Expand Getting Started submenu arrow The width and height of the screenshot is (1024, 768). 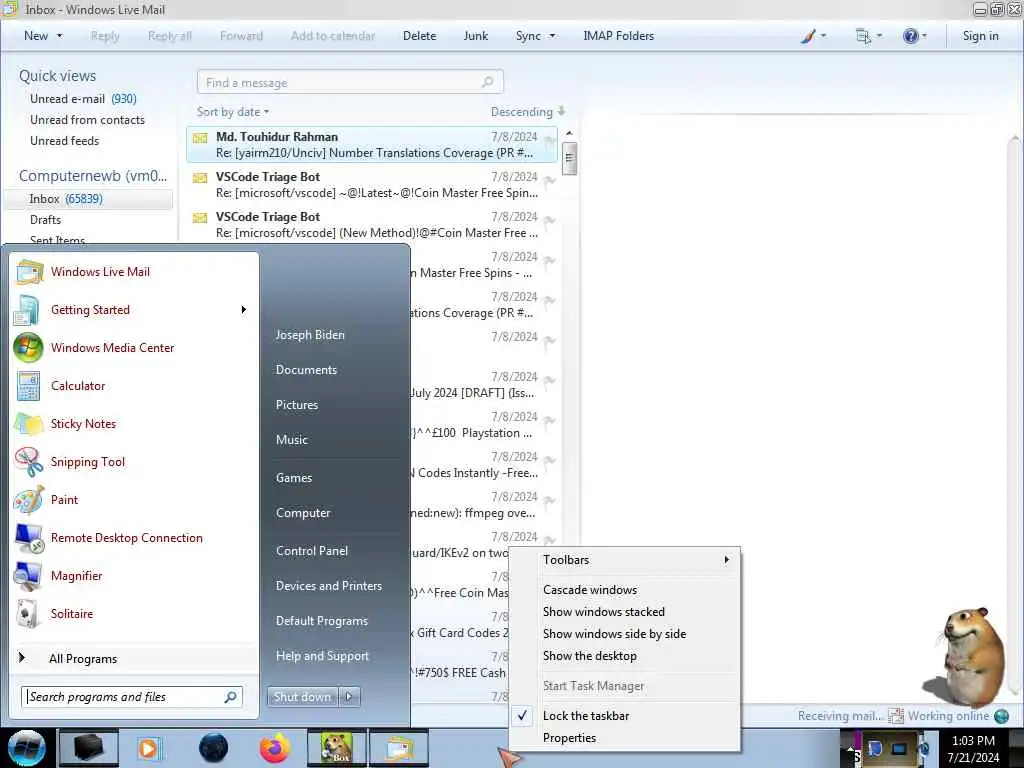pyautogui.click(x=244, y=310)
